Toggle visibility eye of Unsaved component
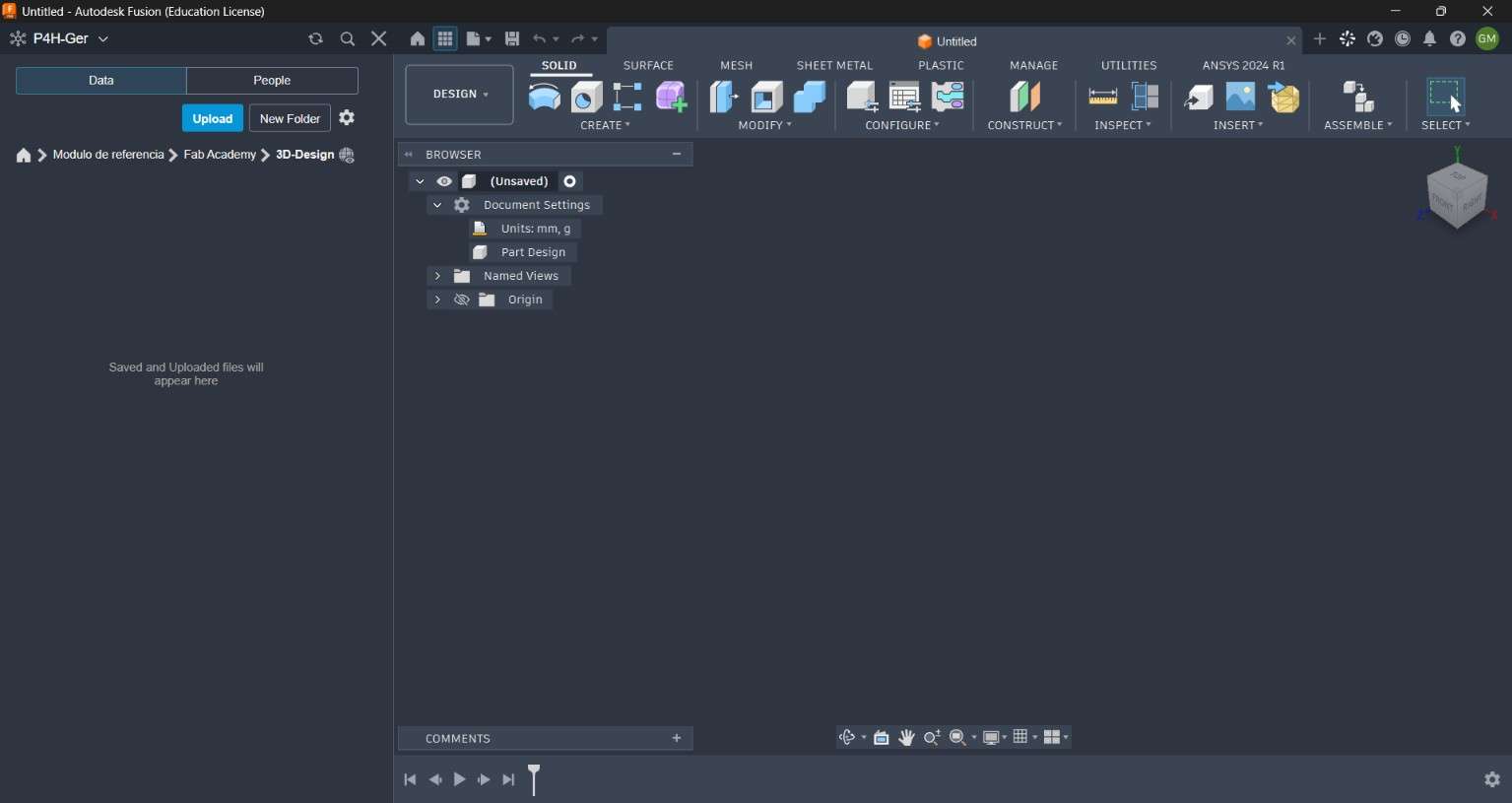 (444, 181)
